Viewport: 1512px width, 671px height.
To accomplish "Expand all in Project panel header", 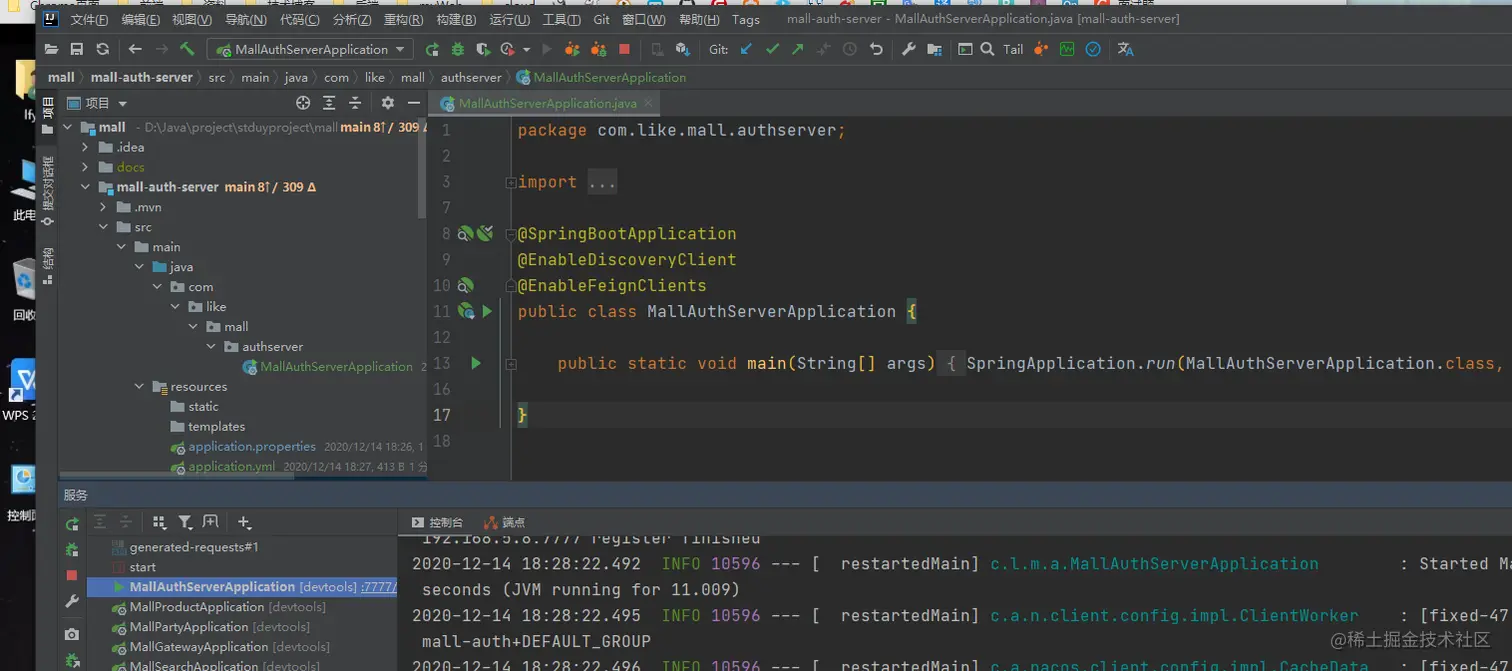I will coord(329,103).
